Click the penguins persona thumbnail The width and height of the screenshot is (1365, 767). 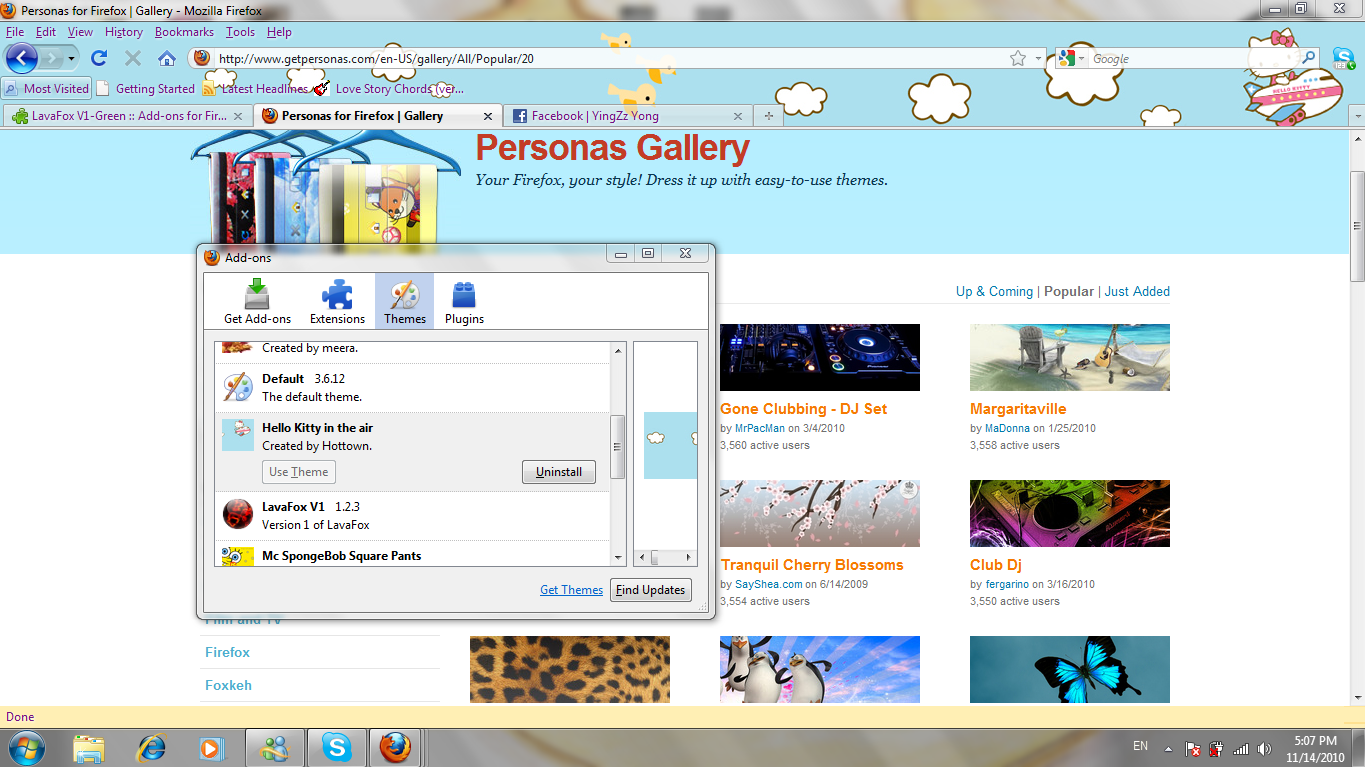click(820, 669)
